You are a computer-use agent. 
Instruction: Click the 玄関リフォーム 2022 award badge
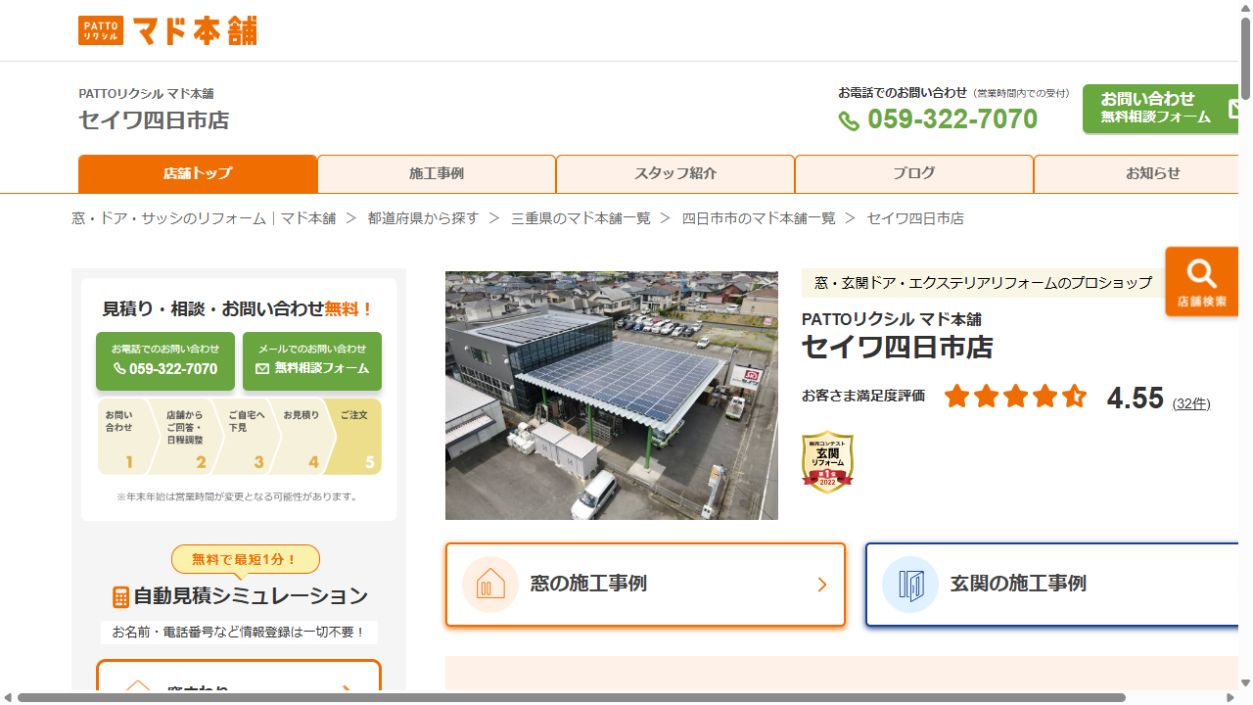(827, 462)
